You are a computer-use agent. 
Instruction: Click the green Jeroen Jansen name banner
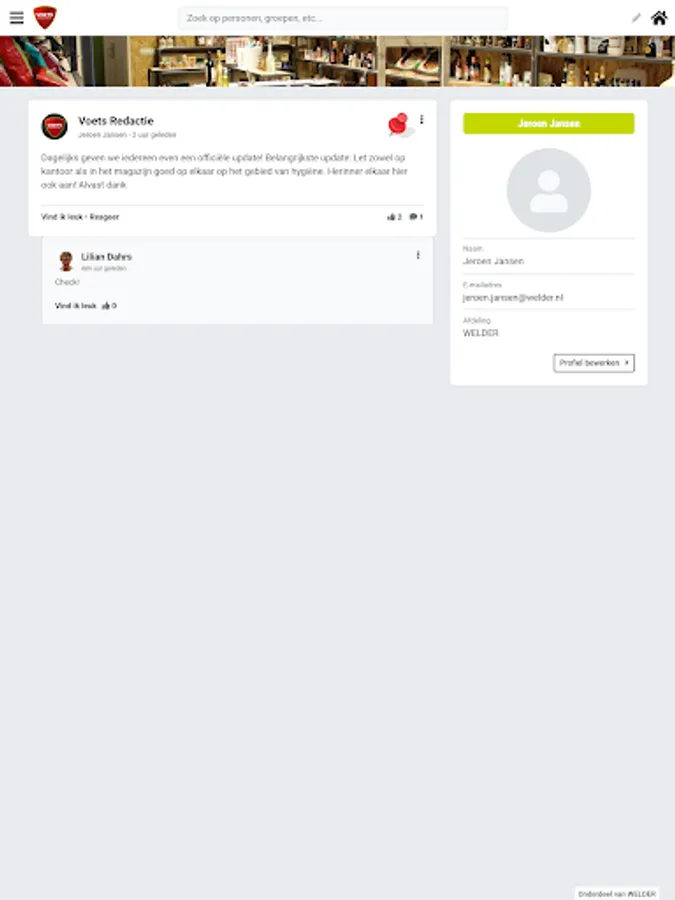(549, 123)
